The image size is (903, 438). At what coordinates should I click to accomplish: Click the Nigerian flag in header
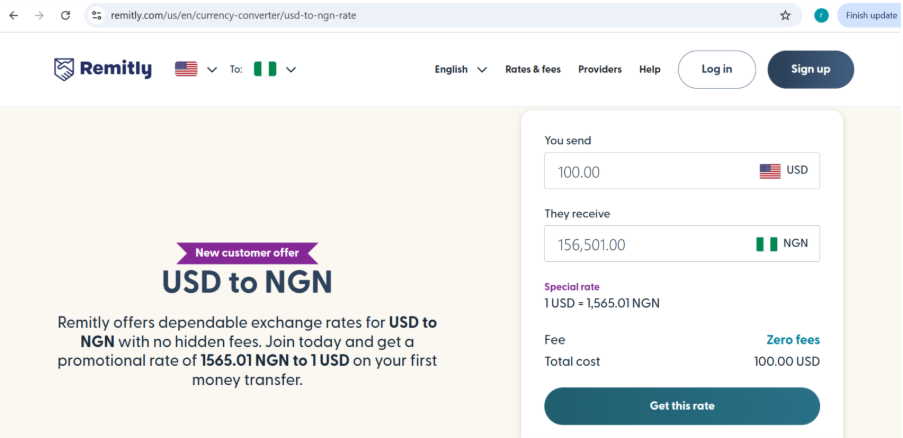click(x=265, y=69)
